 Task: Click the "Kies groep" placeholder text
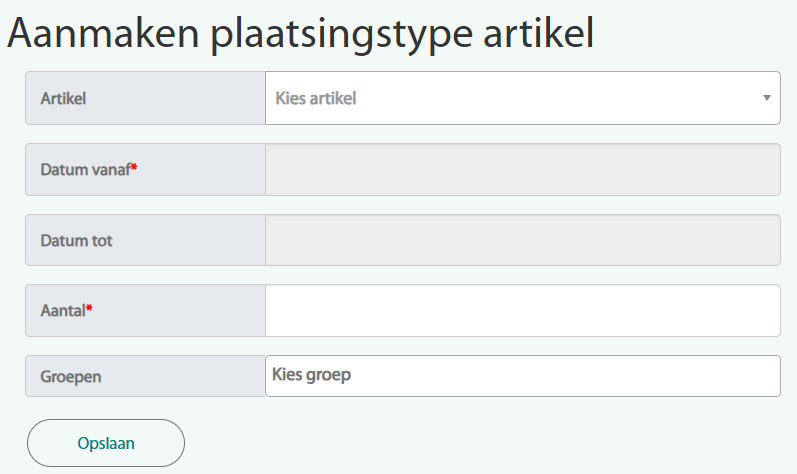[311, 375]
